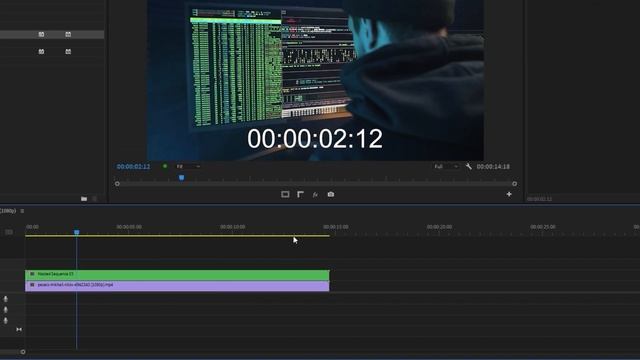Click the left zoom handle of the monitor scroll bar
This screenshot has width=640, height=360.
coord(117,184)
